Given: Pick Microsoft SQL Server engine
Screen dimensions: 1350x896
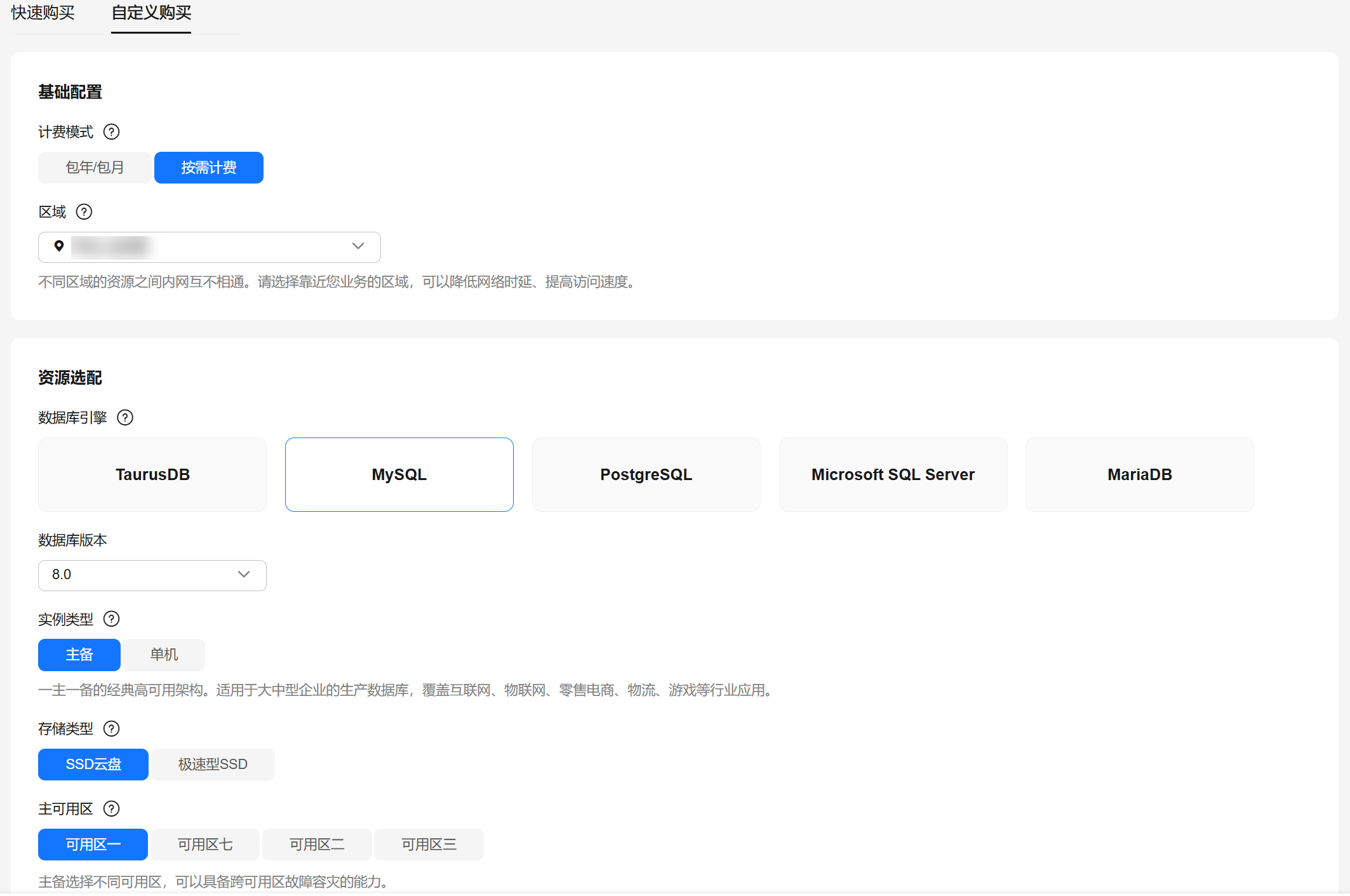Looking at the screenshot, I should [893, 474].
